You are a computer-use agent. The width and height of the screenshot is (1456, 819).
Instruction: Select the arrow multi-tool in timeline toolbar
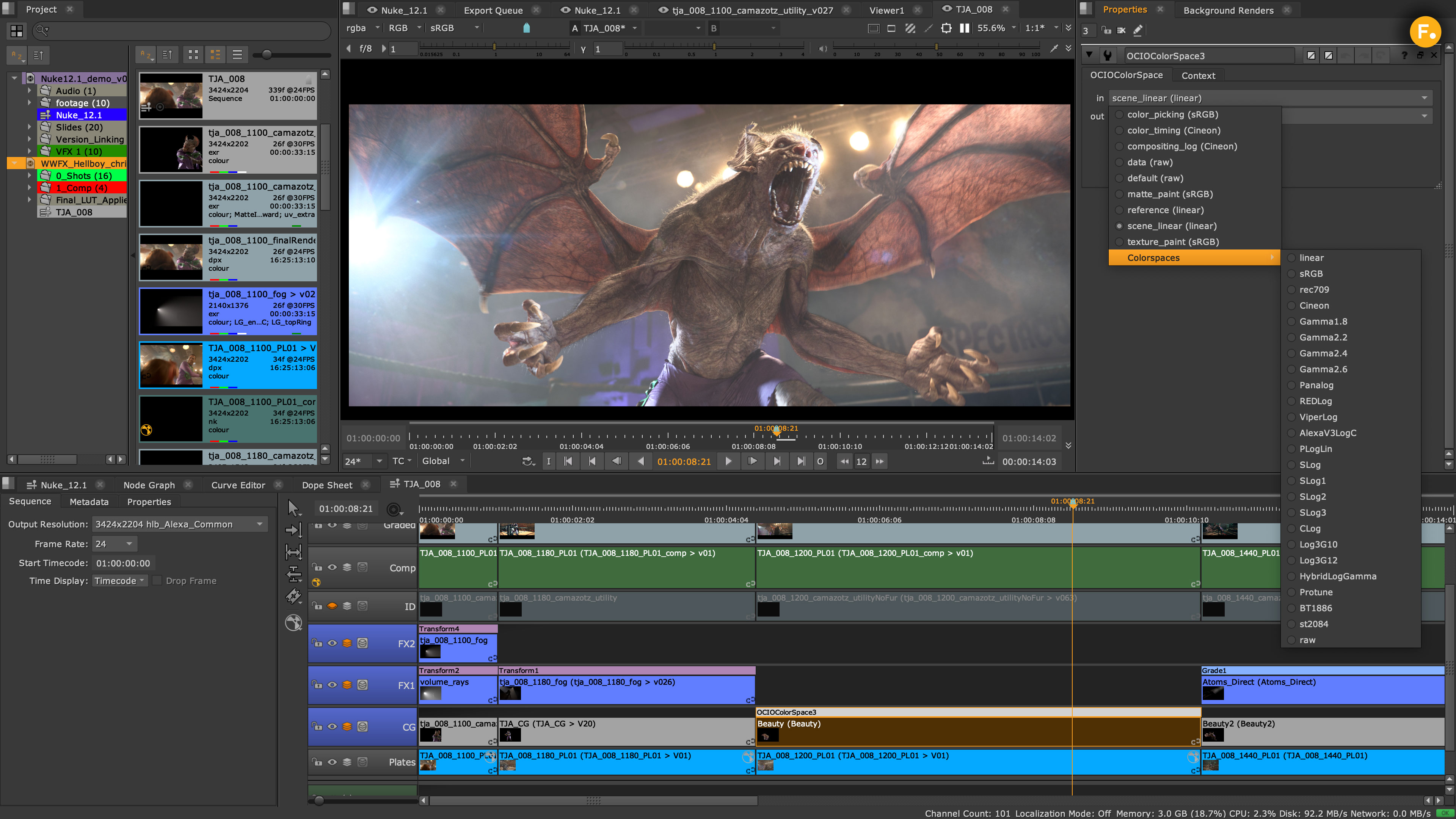point(293,508)
